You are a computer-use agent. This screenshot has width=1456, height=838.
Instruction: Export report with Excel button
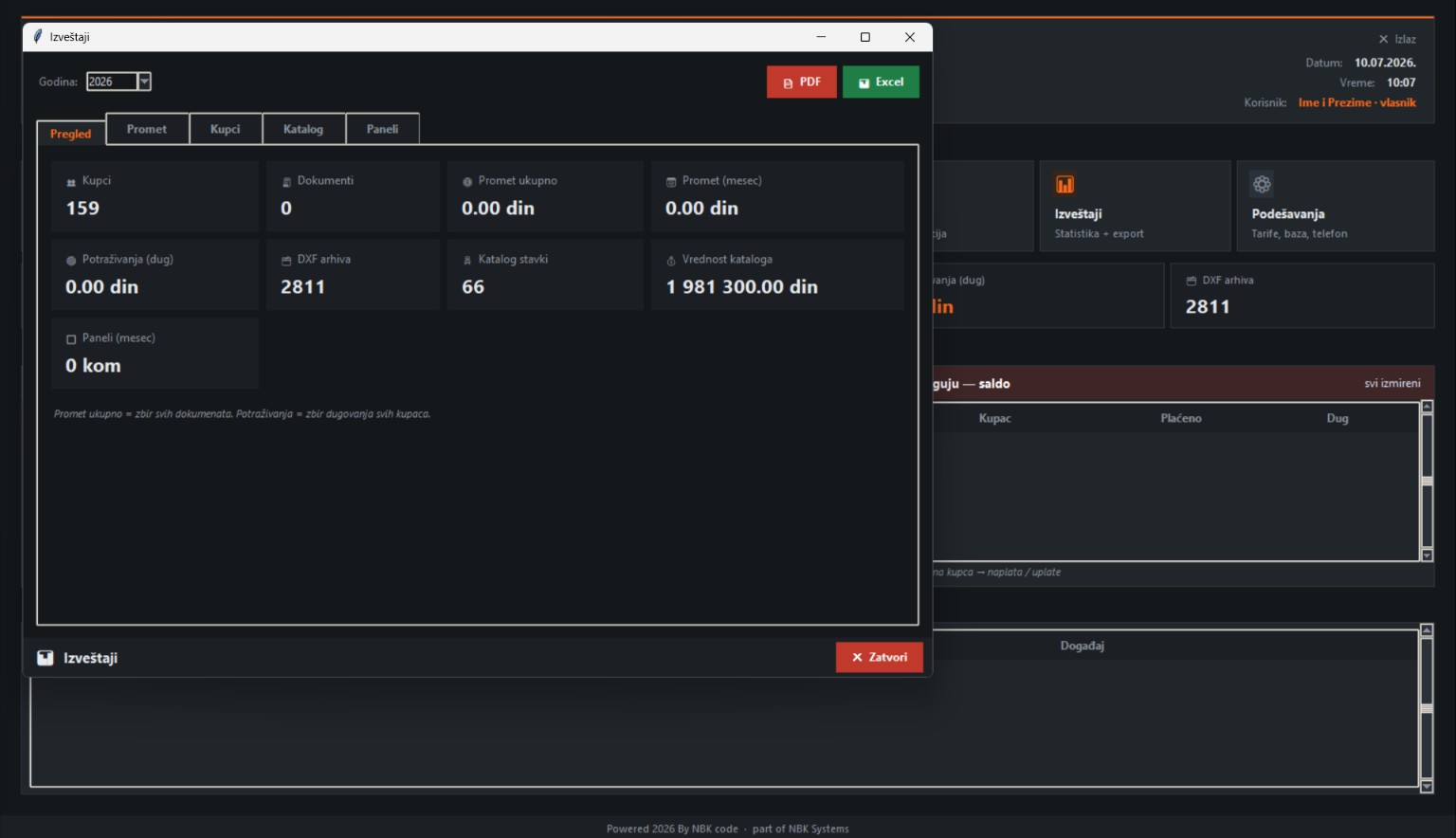tap(881, 82)
